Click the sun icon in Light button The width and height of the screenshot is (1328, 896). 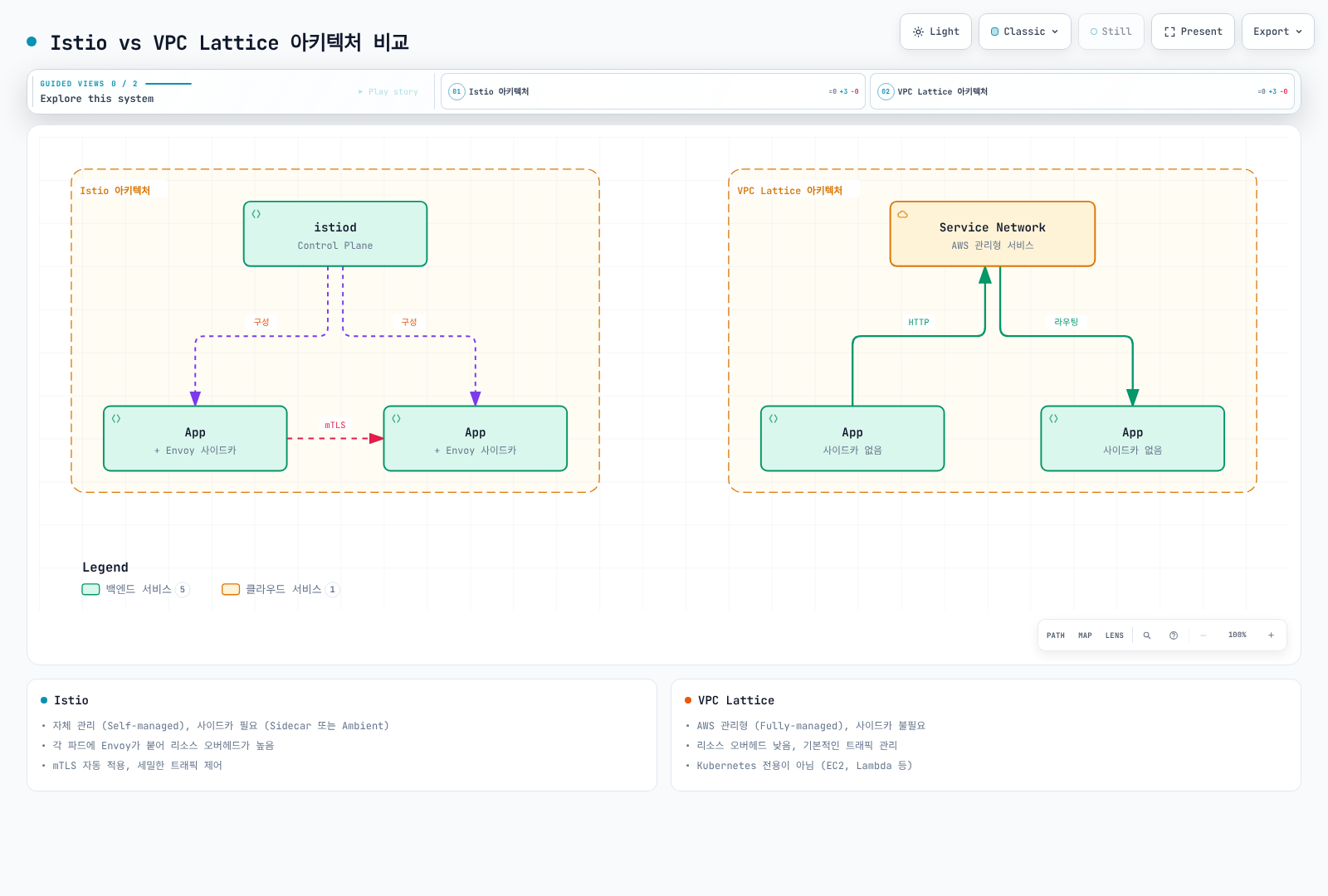918,32
